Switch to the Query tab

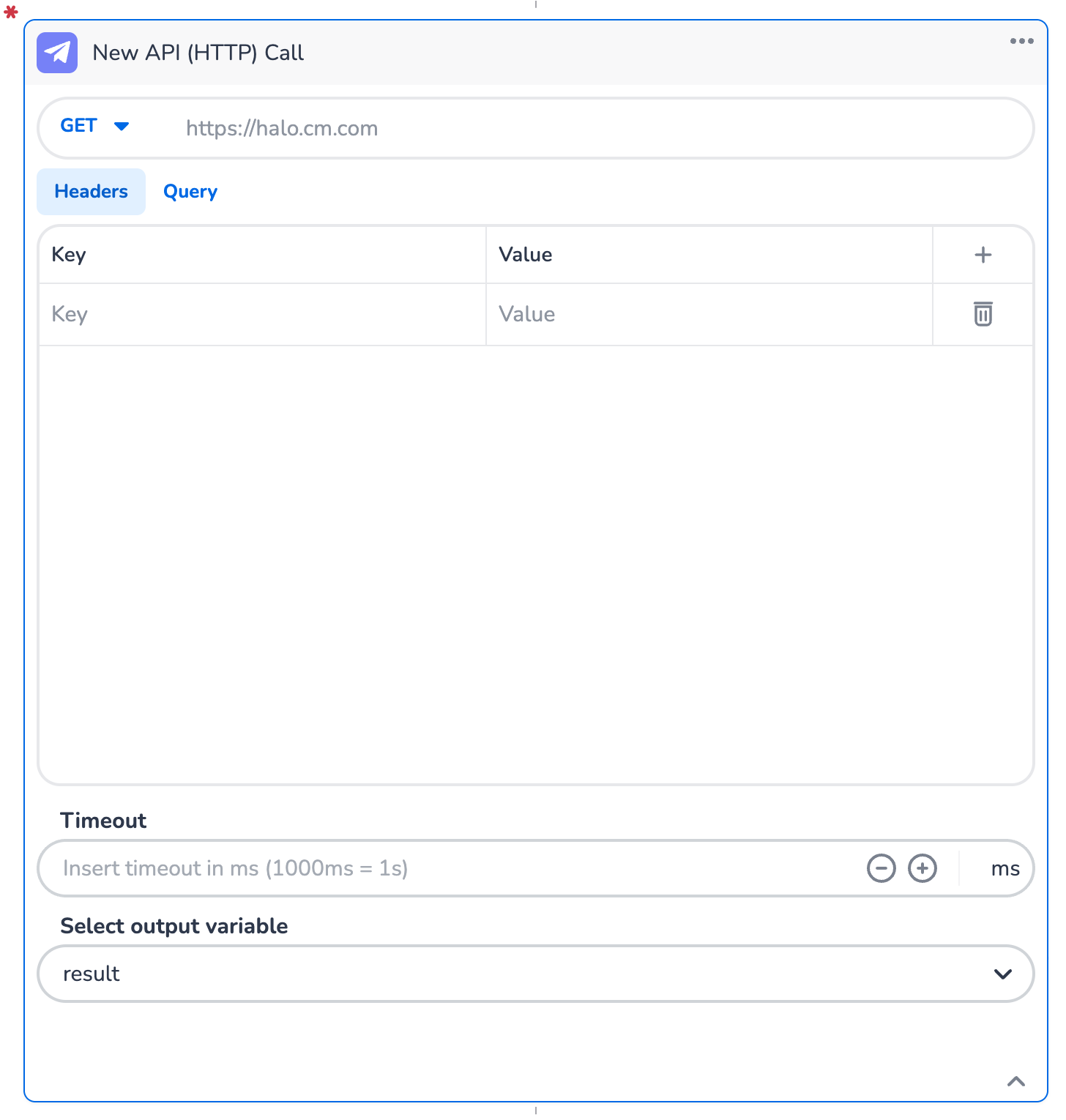(x=190, y=192)
